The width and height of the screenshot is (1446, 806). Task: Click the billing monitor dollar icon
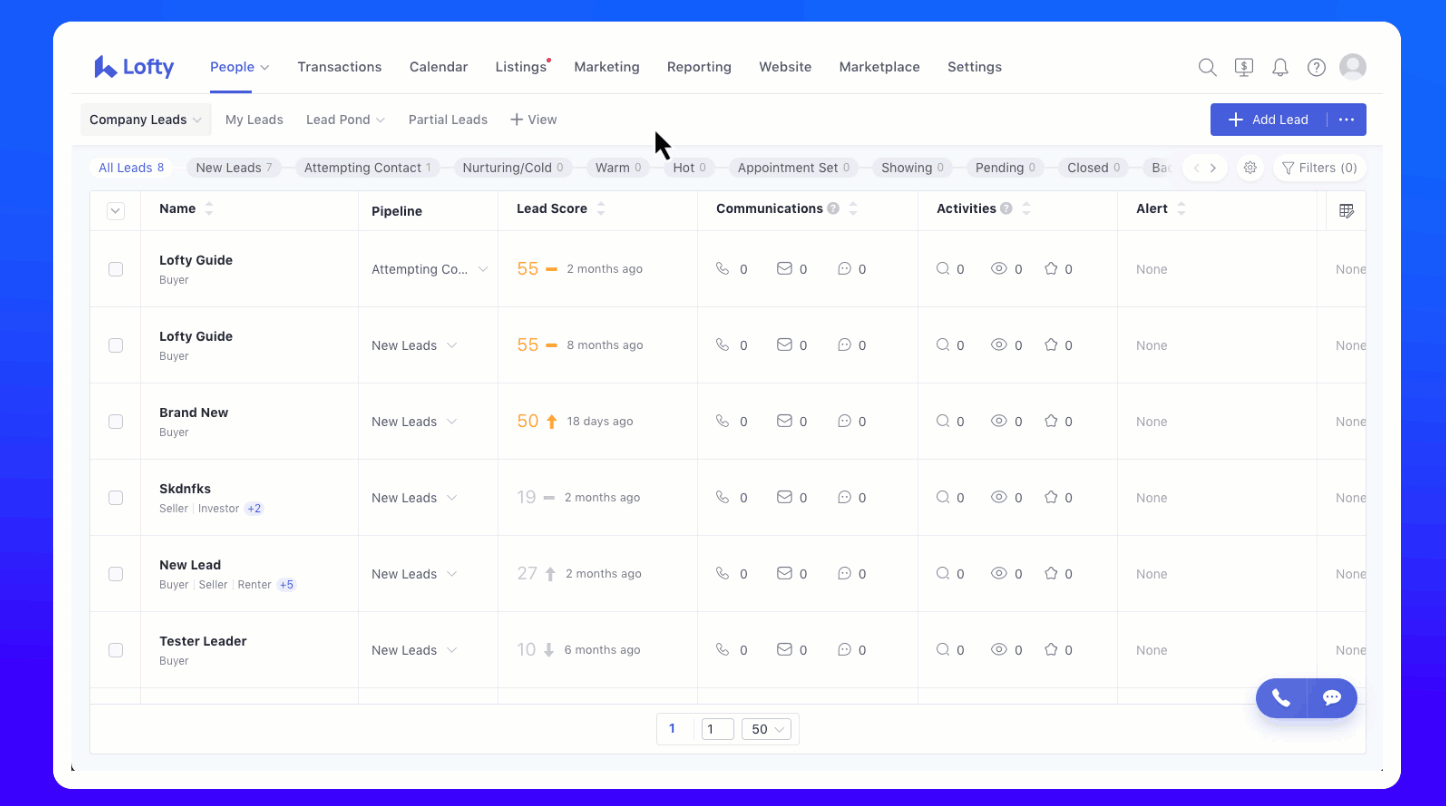1243,67
